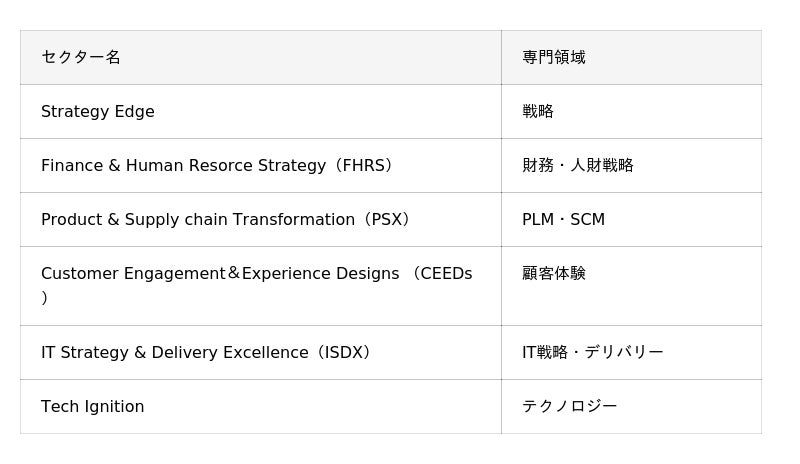
Task: Click the word SCM in the PLM・SCM cell
Action: 588,220
